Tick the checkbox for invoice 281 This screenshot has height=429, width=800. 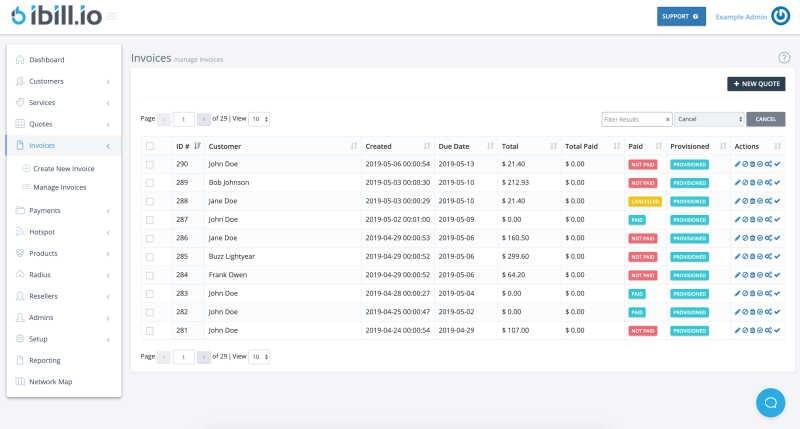tap(150, 331)
